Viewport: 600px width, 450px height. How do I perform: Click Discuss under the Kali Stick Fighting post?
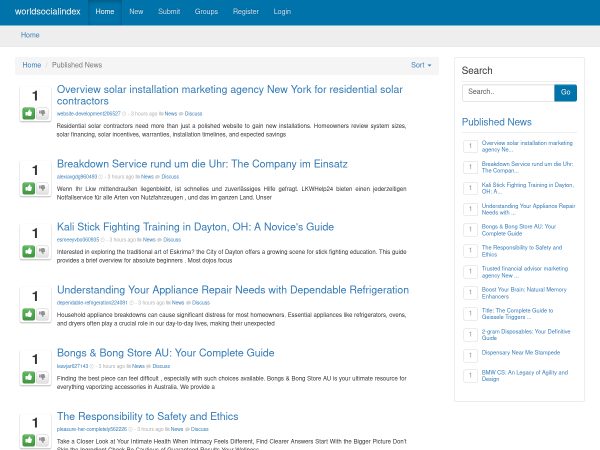[172, 240]
